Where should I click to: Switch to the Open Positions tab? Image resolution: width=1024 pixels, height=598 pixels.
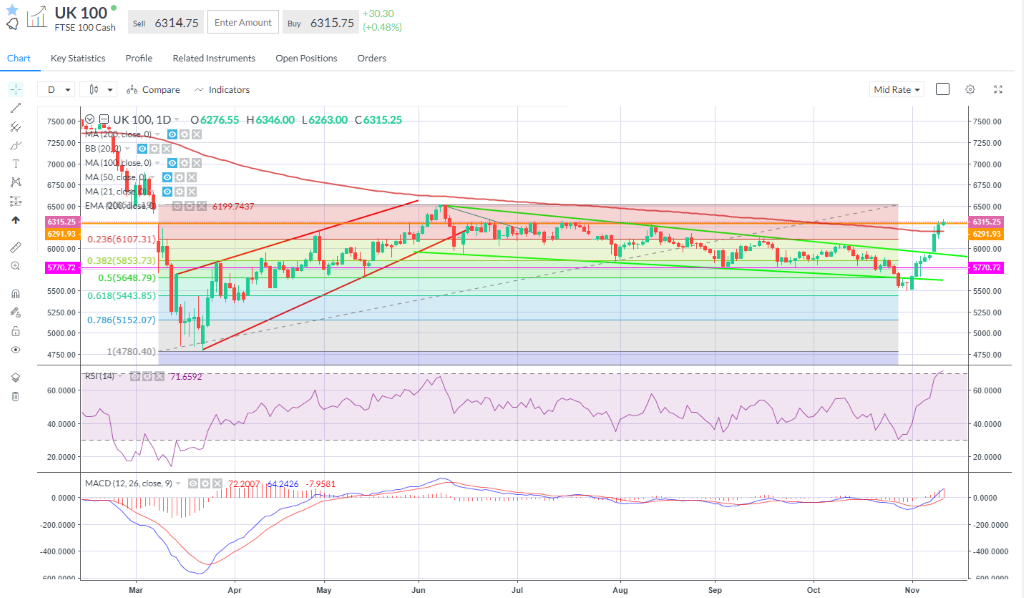click(x=306, y=58)
